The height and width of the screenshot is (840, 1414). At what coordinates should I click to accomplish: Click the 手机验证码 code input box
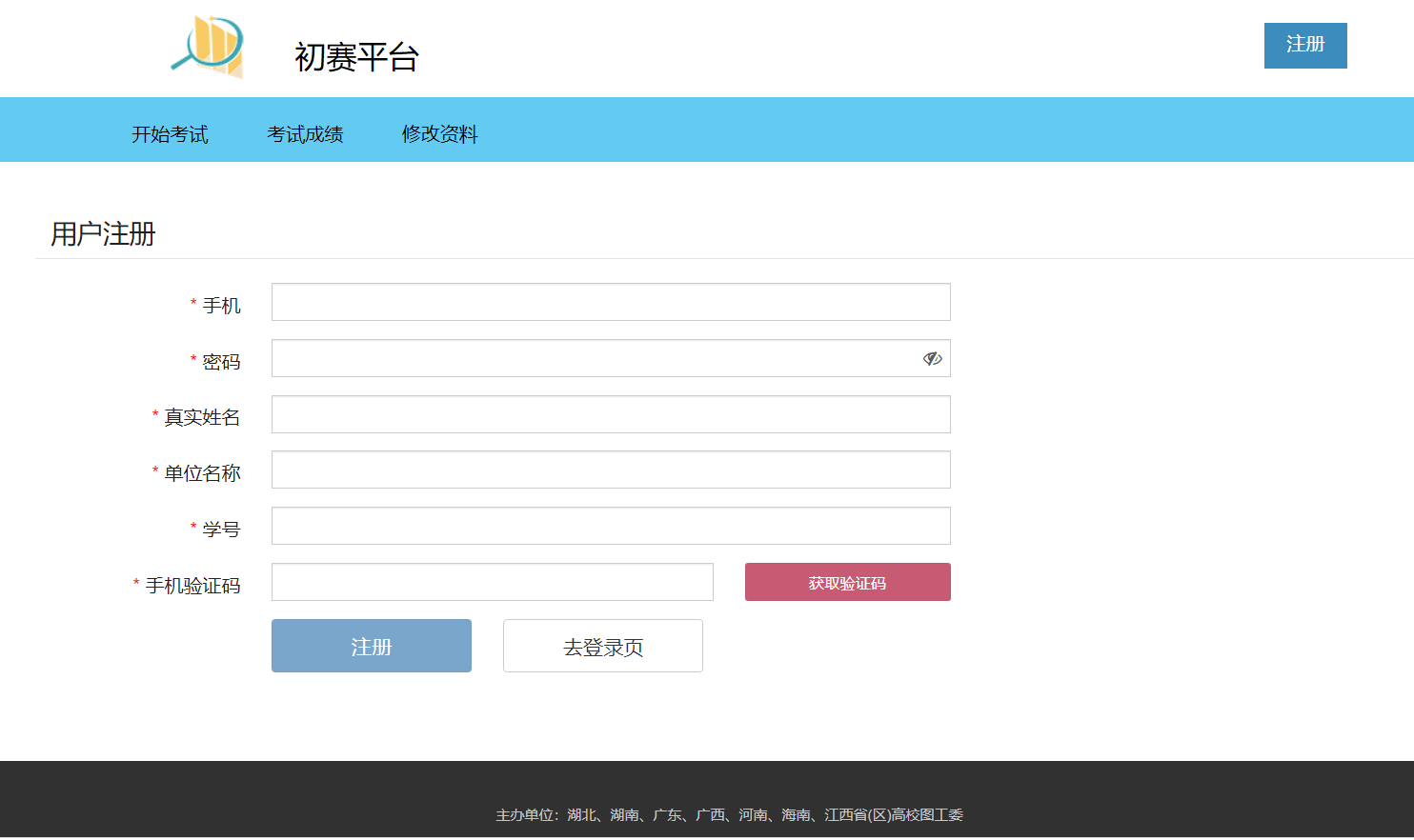pos(492,582)
